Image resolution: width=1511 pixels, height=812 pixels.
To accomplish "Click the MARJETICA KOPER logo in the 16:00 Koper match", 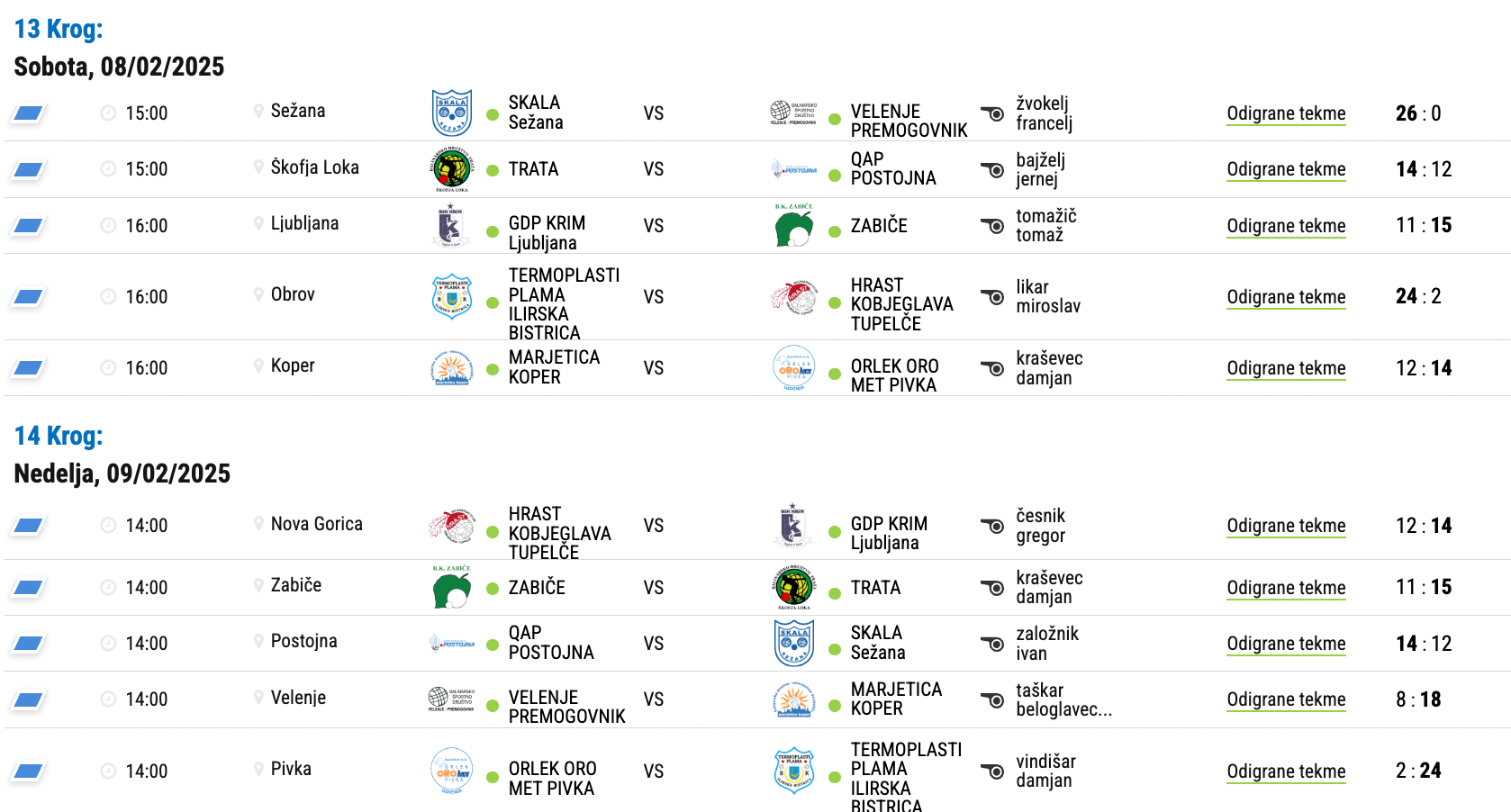I will pyautogui.click(x=452, y=368).
